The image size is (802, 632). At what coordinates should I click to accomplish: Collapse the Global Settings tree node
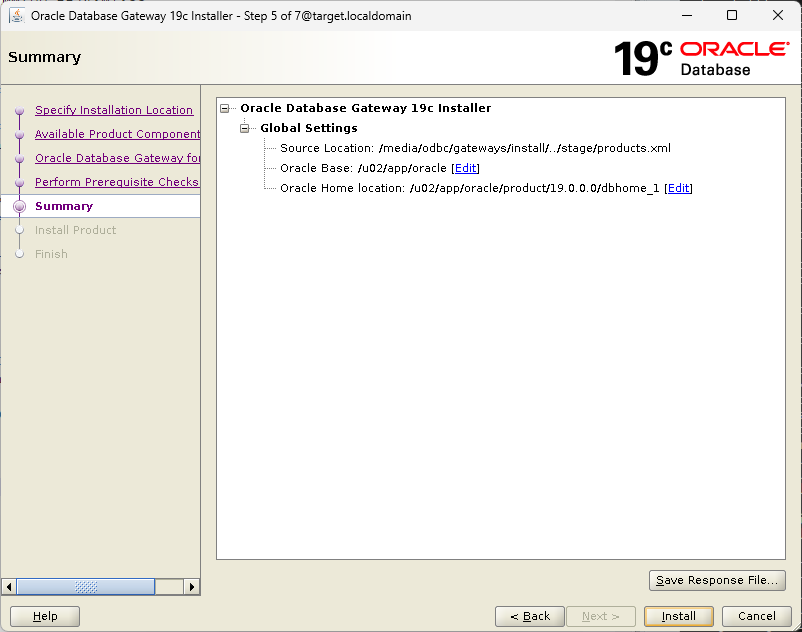point(244,128)
